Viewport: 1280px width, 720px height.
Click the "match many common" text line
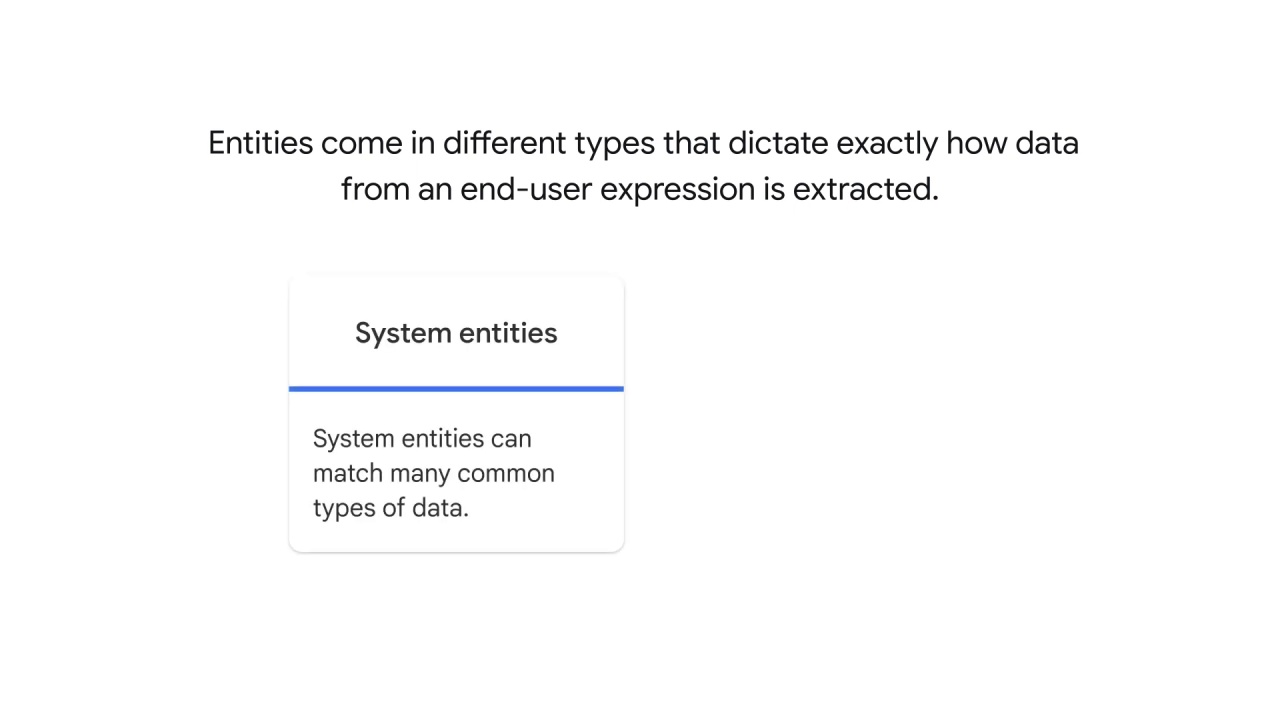[434, 473]
